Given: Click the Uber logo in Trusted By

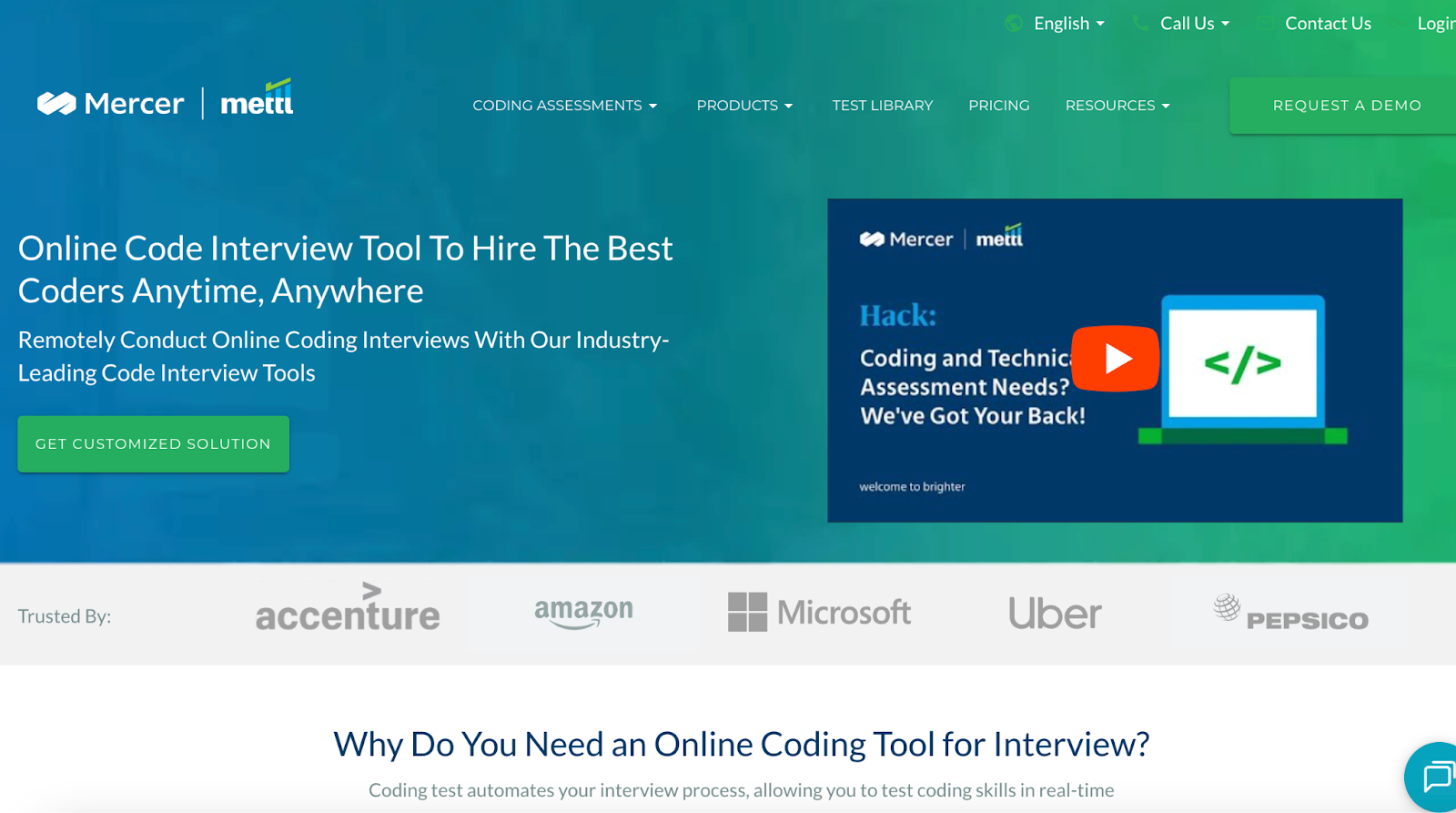Looking at the screenshot, I should point(1055,614).
